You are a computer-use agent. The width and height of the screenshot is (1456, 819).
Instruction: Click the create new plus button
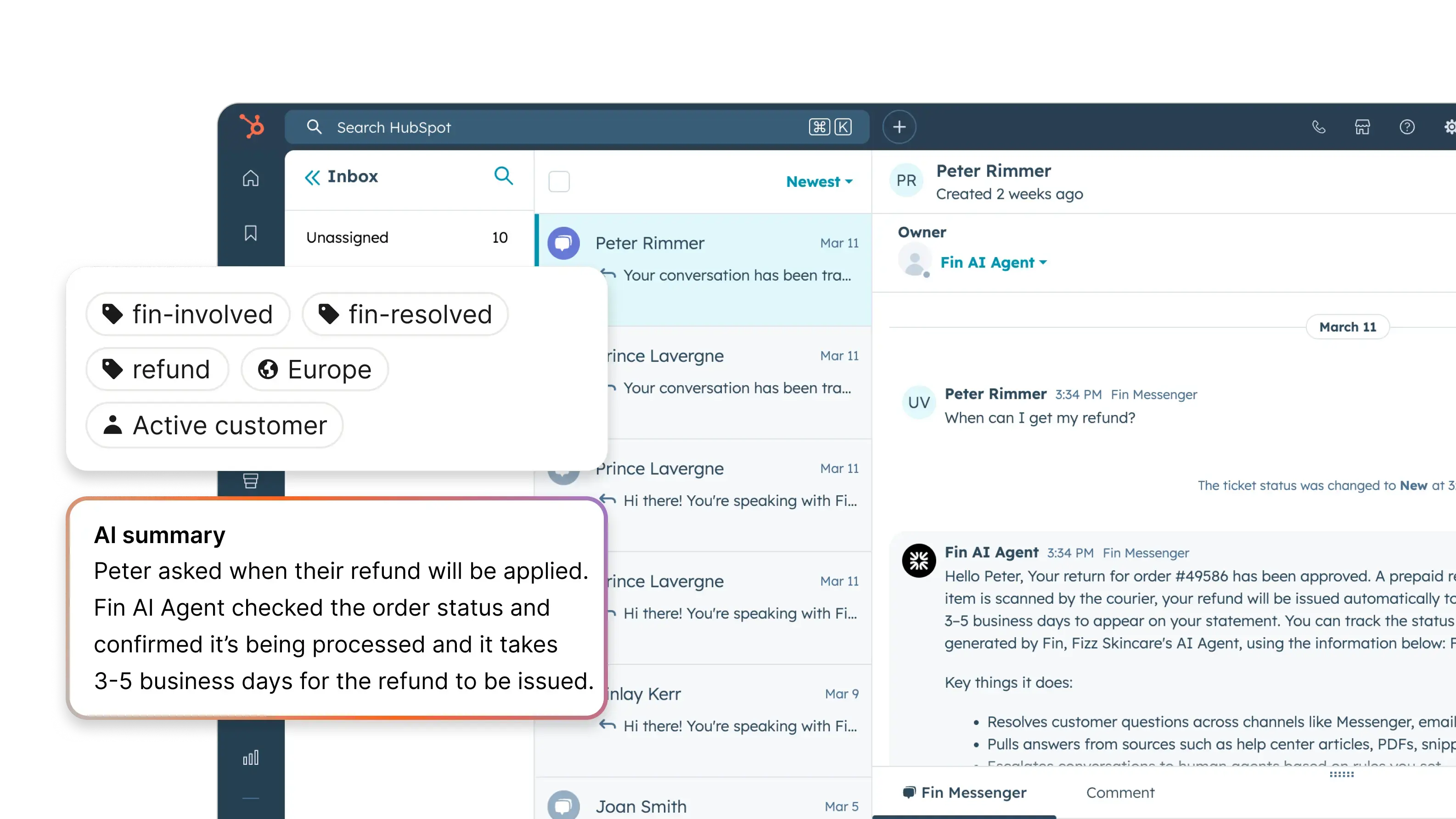click(899, 127)
